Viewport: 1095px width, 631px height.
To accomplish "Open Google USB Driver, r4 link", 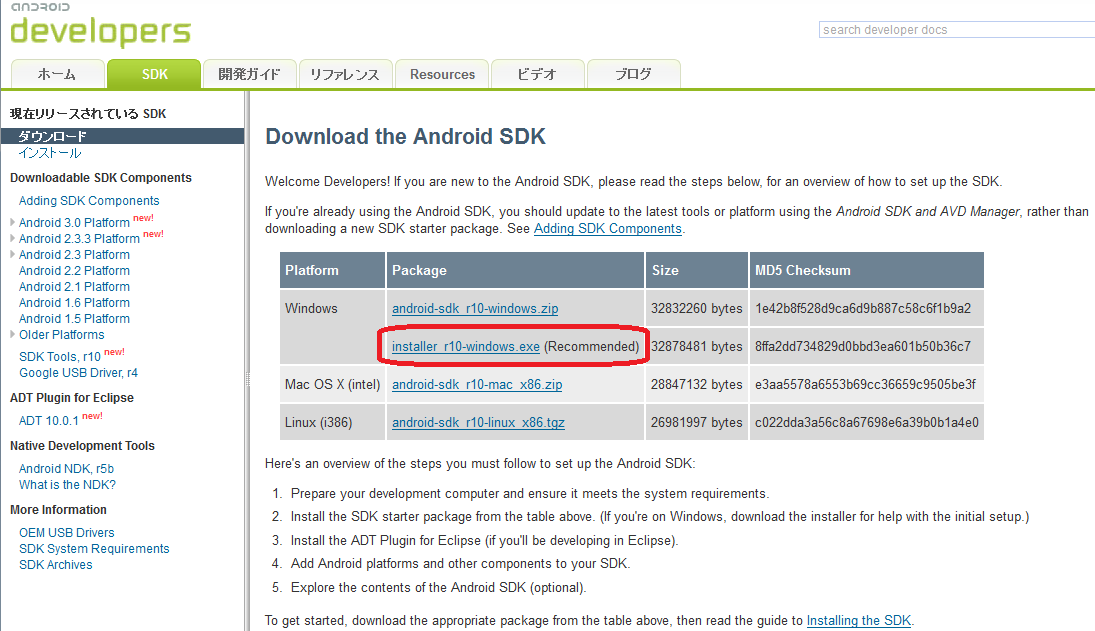I will tap(78, 373).
